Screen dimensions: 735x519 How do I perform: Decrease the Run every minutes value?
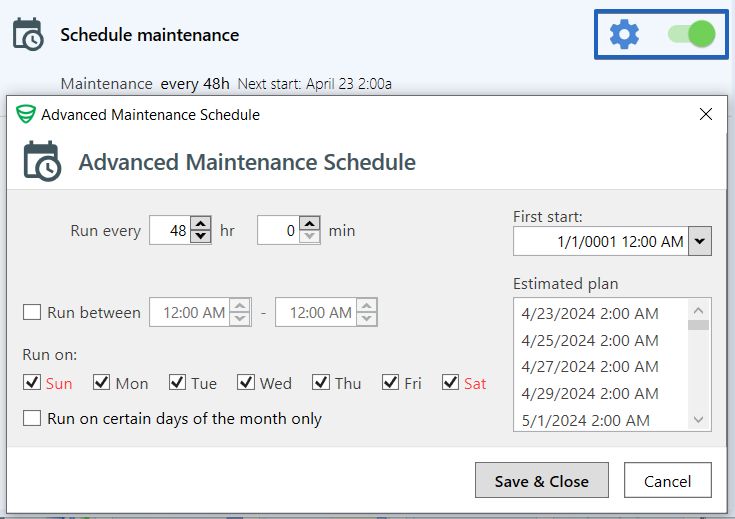tap(309, 236)
